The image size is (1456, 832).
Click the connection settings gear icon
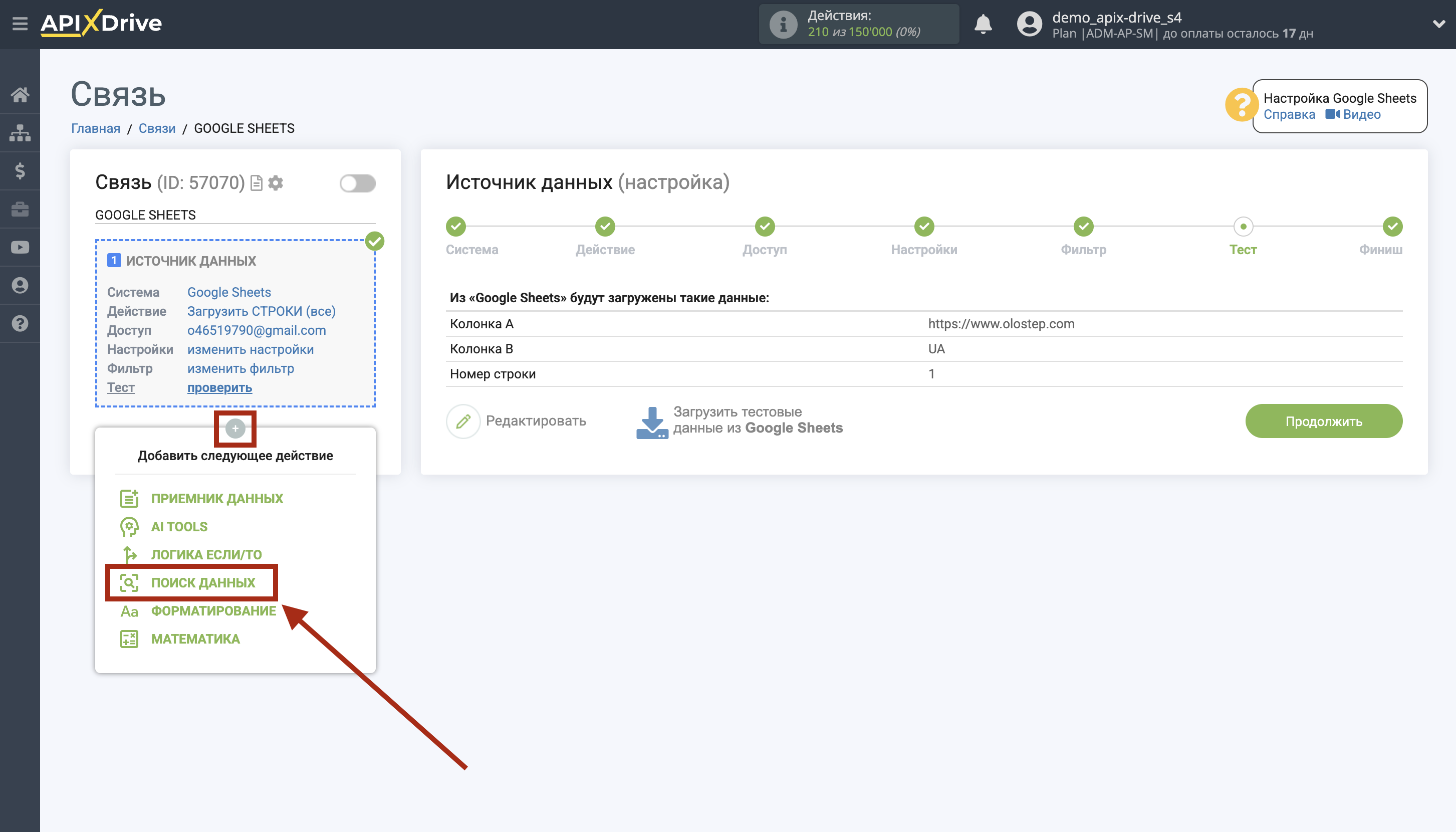coord(276,183)
